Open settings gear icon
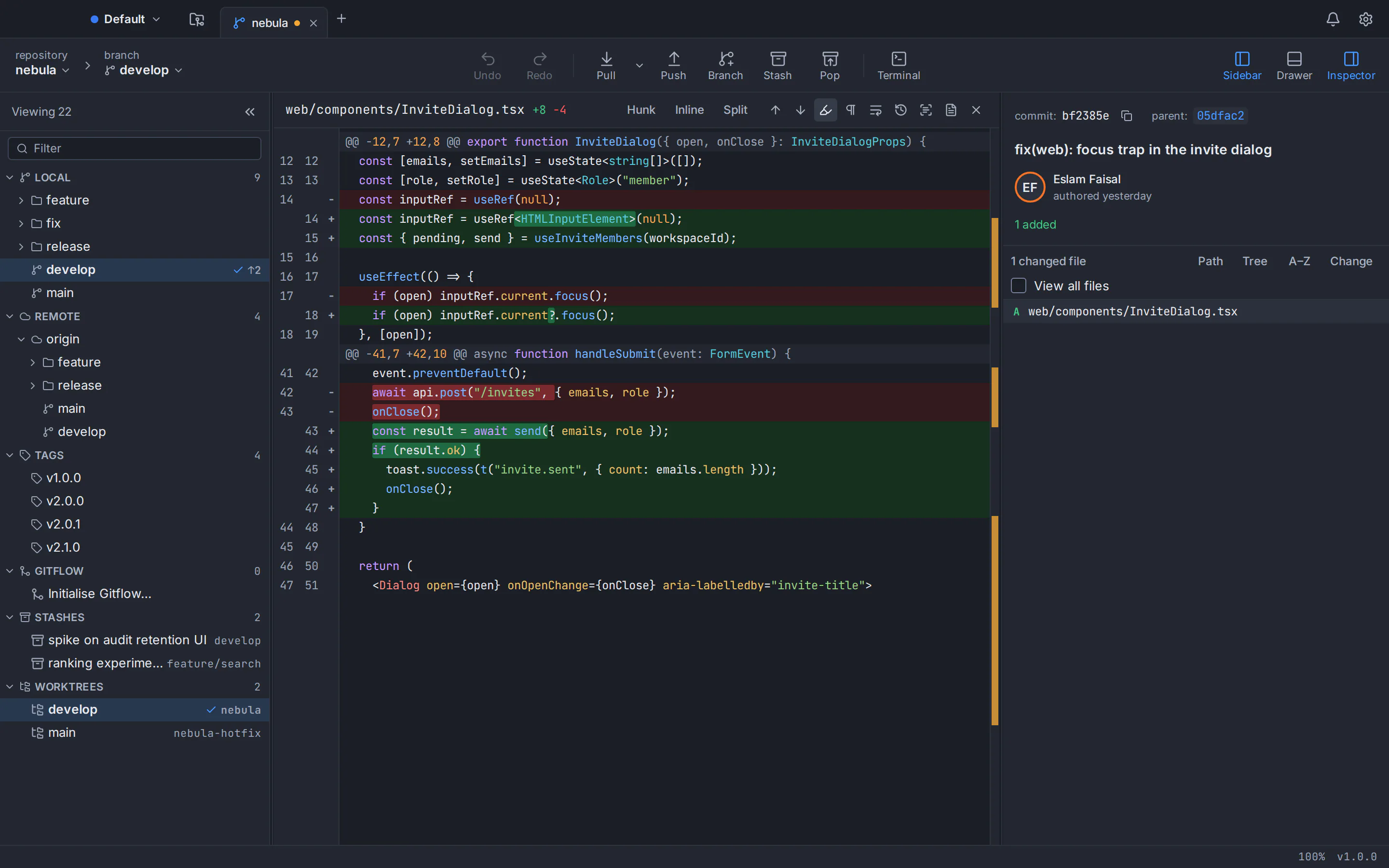The width and height of the screenshot is (1389, 868). click(x=1365, y=19)
